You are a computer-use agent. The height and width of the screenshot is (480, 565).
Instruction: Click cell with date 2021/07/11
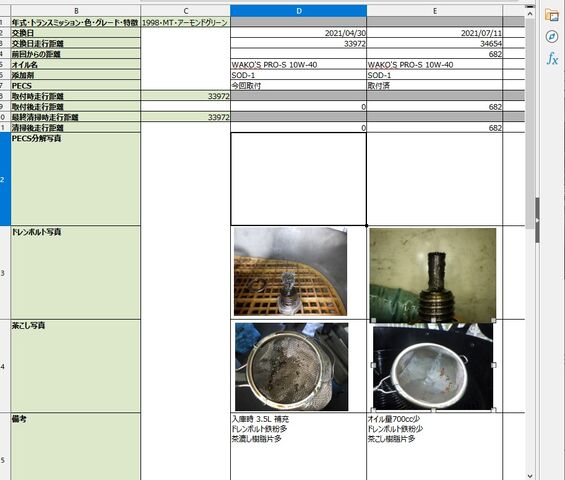pos(435,33)
